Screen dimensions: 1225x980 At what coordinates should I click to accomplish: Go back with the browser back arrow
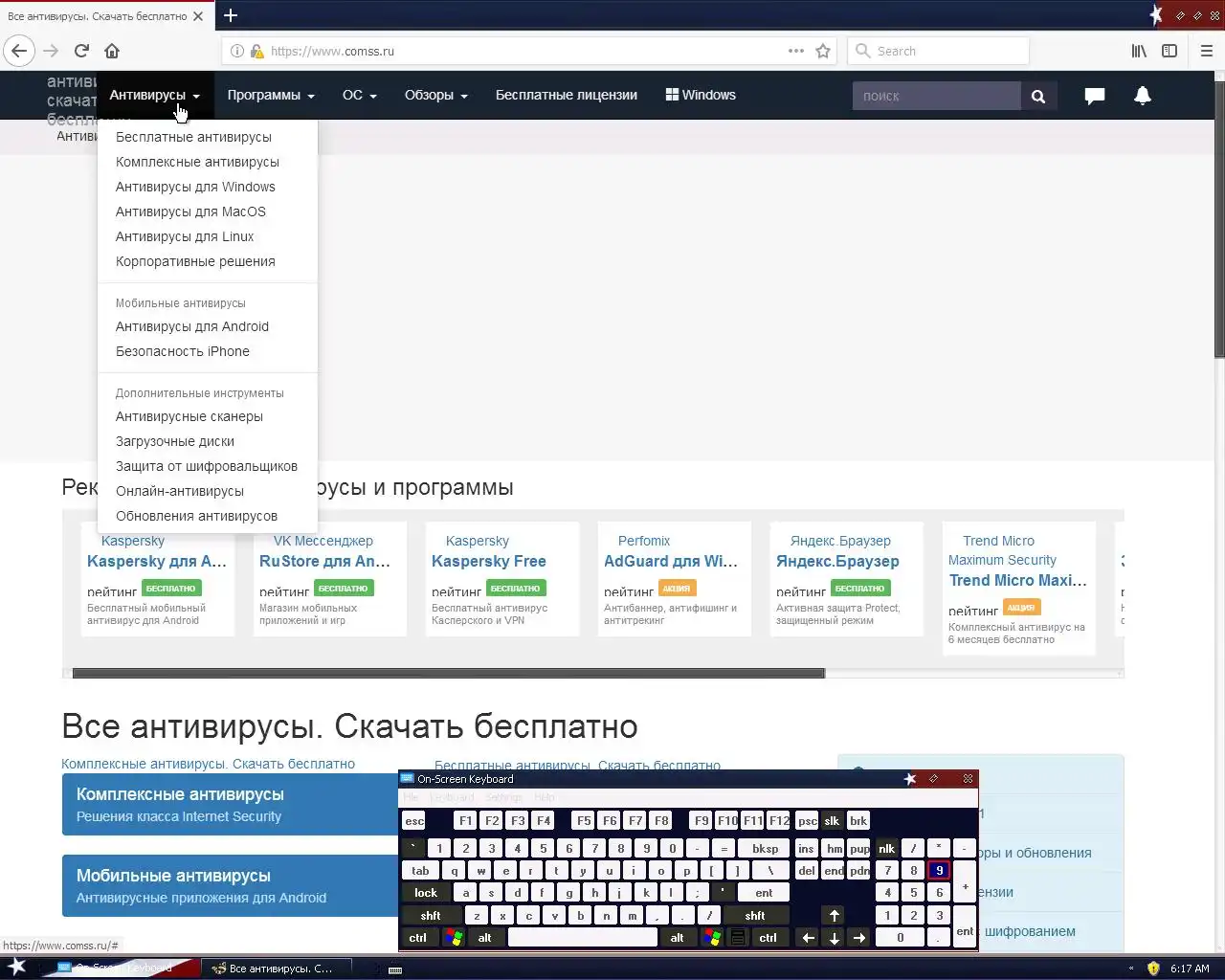pyautogui.click(x=19, y=51)
